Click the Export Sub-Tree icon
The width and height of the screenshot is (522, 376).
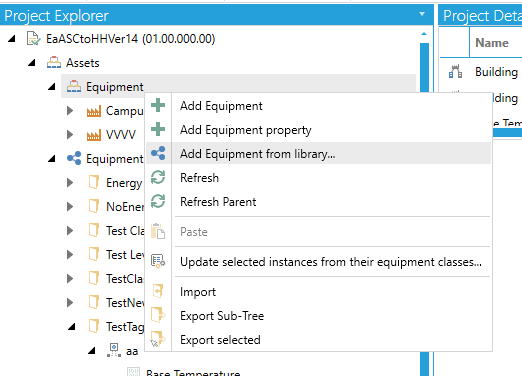click(158, 315)
